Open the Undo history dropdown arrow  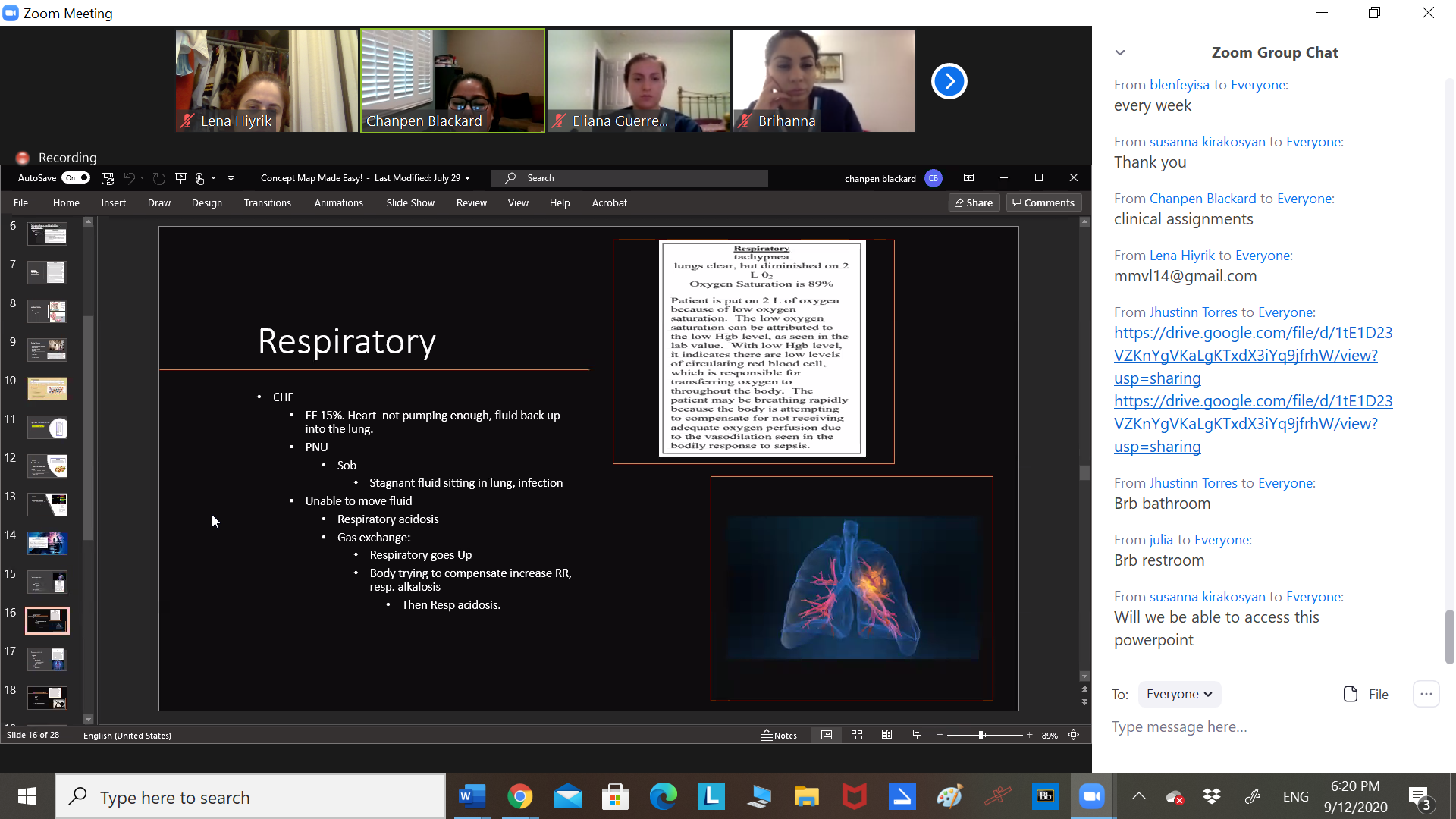pyautogui.click(x=142, y=178)
